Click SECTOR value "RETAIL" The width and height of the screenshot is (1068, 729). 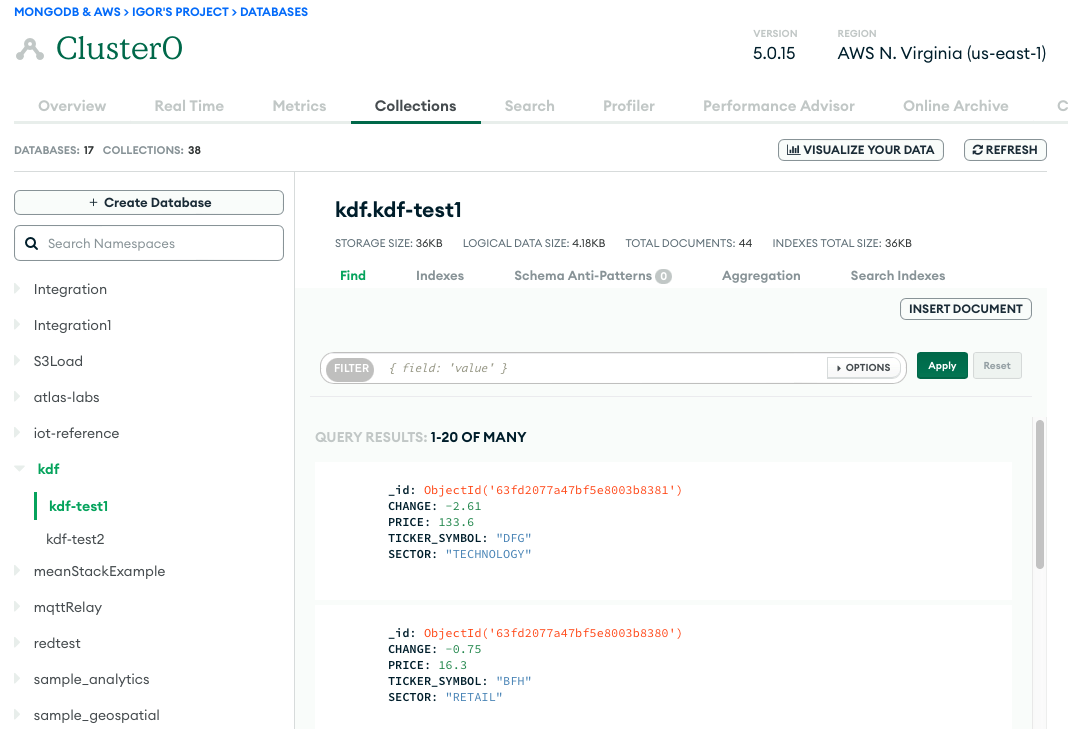[x=474, y=697]
